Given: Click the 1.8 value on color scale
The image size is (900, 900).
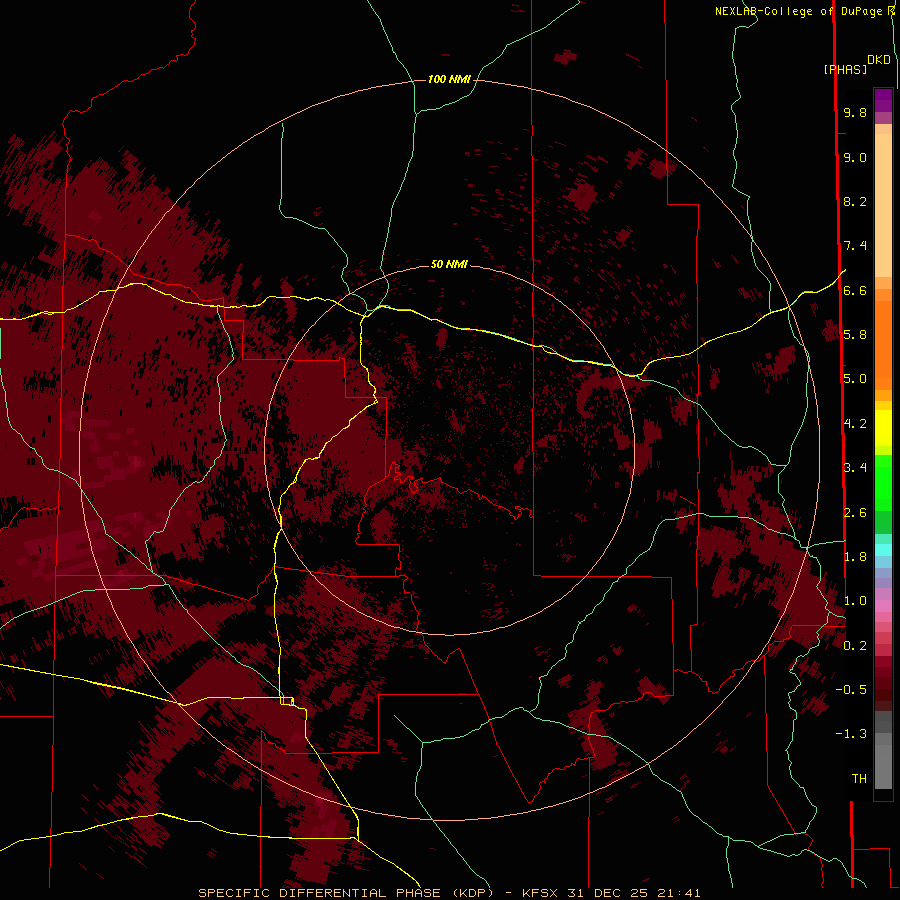Looking at the screenshot, I should (x=855, y=557).
